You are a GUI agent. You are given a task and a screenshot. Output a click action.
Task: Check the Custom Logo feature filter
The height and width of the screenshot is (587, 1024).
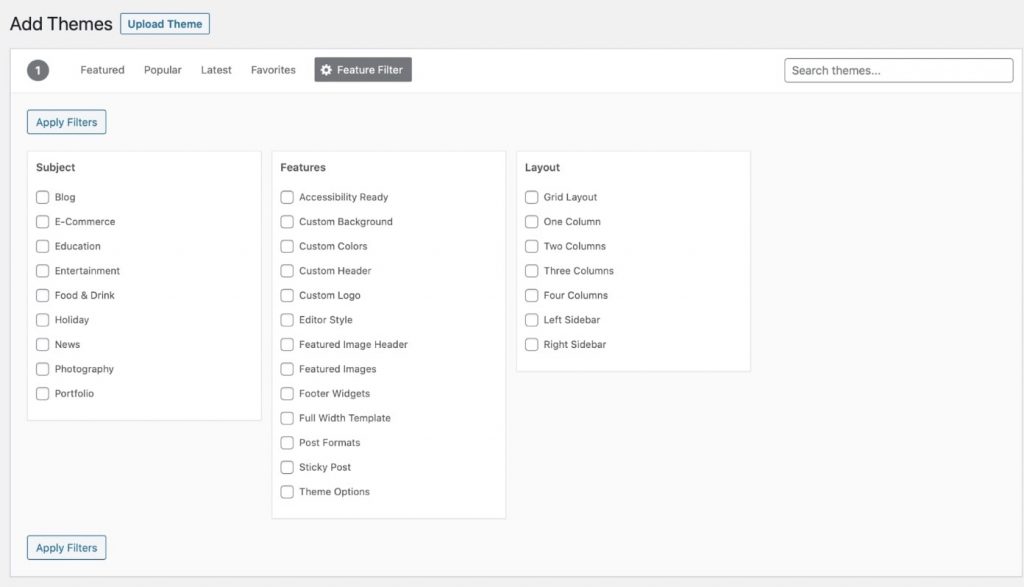(x=287, y=295)
